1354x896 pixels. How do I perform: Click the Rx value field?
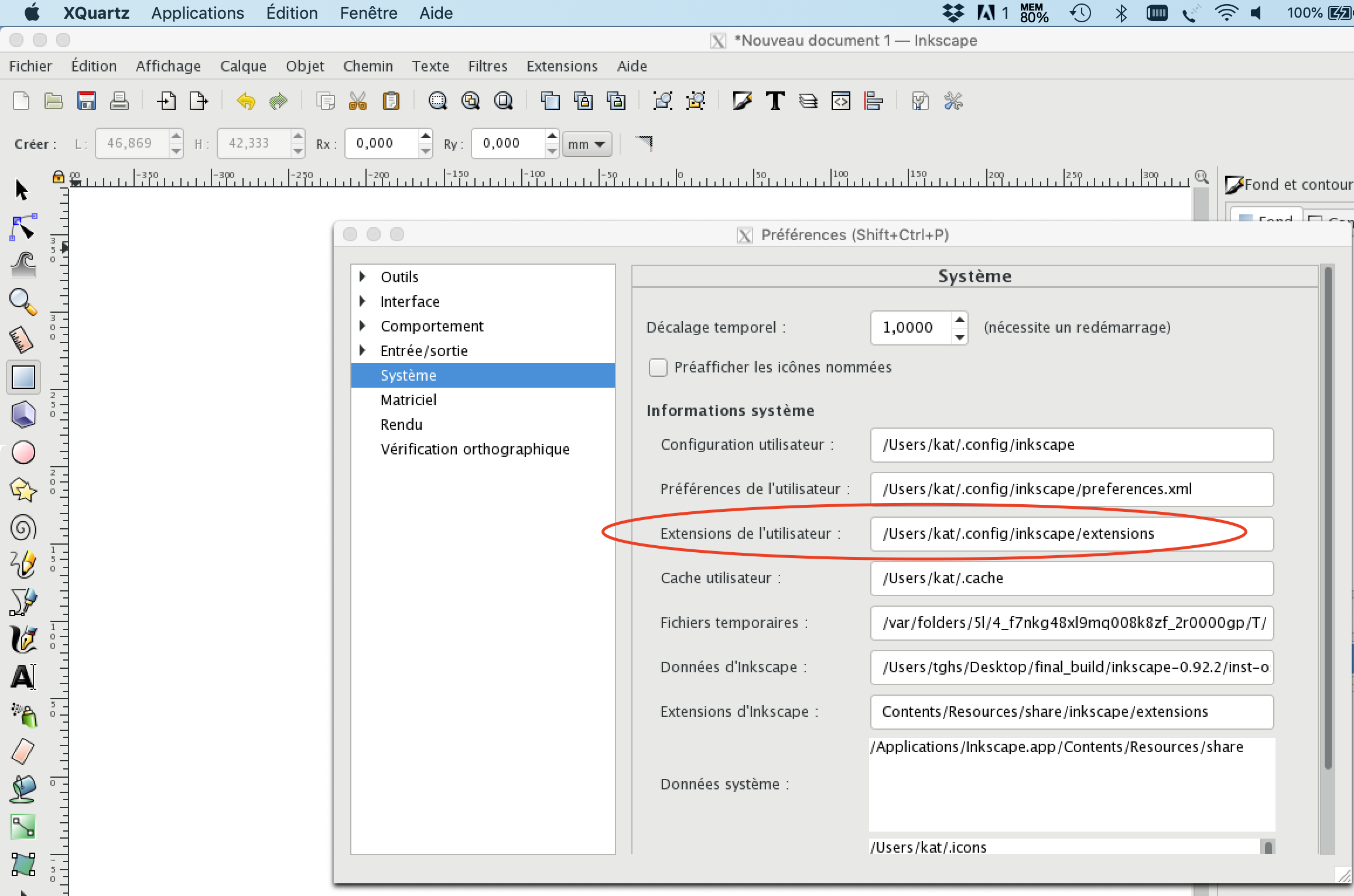[x=382, y=143]
